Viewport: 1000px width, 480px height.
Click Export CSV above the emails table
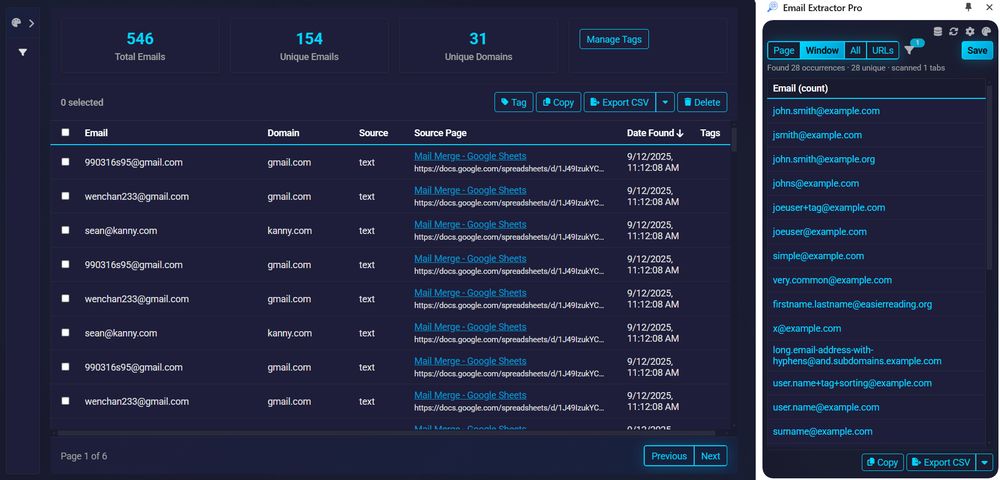pos(619,102)
